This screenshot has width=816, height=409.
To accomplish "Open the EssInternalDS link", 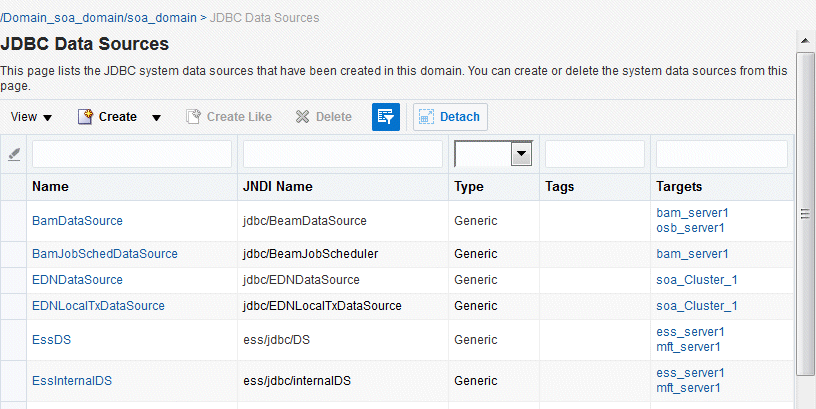I will pyautogui.click(x=72, y=381).
